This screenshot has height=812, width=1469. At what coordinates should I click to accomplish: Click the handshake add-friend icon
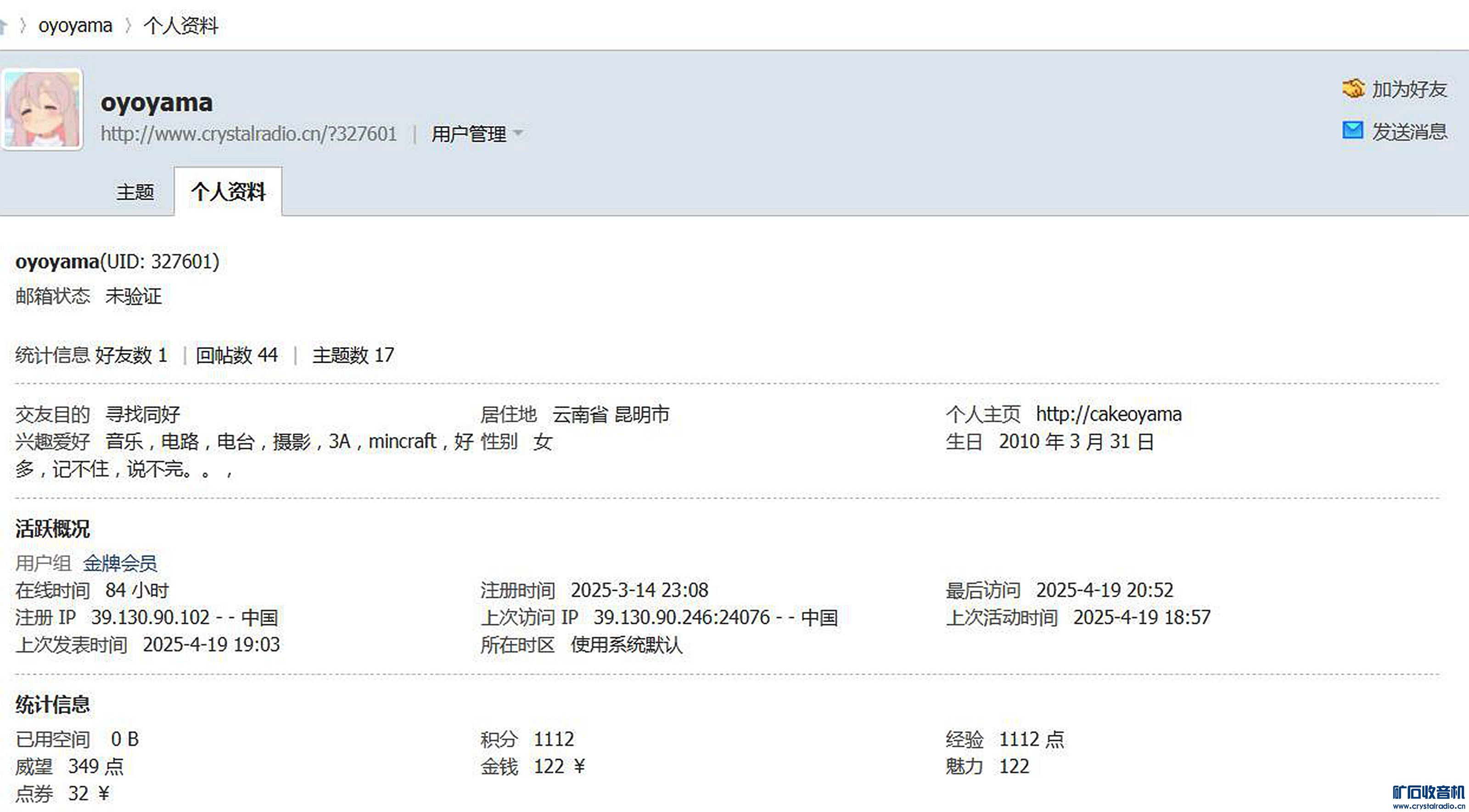point(1353,89)
